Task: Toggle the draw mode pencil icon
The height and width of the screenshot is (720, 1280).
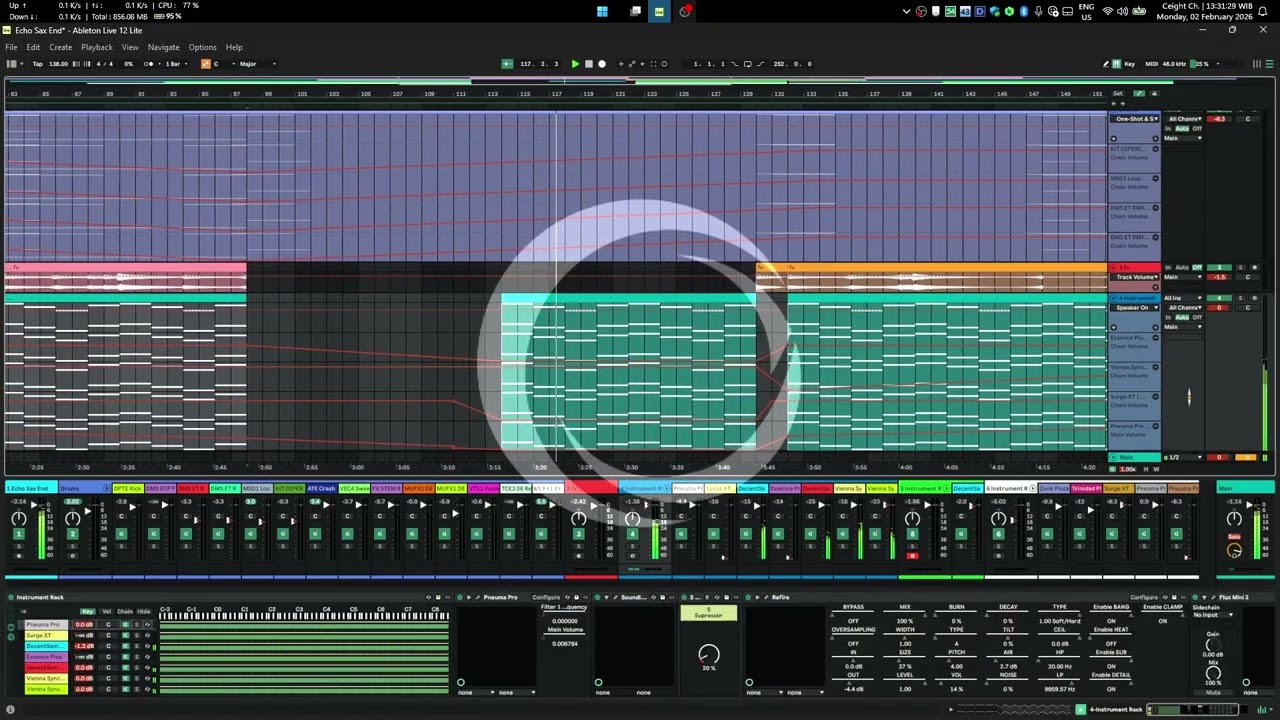Action: pos(1106,64)
